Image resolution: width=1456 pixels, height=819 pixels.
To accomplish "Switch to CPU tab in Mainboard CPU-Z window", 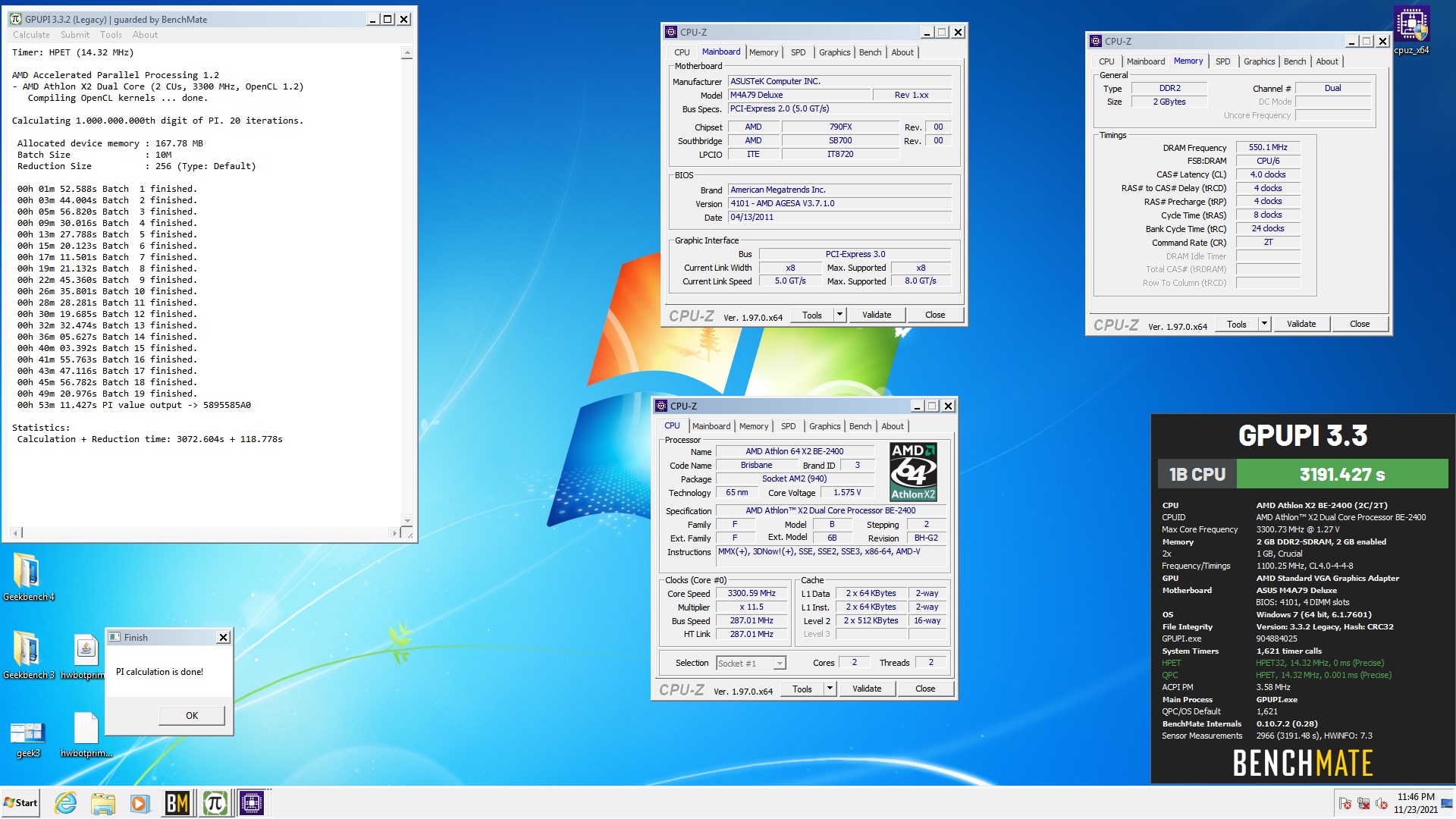I will (x=682, y=52).
